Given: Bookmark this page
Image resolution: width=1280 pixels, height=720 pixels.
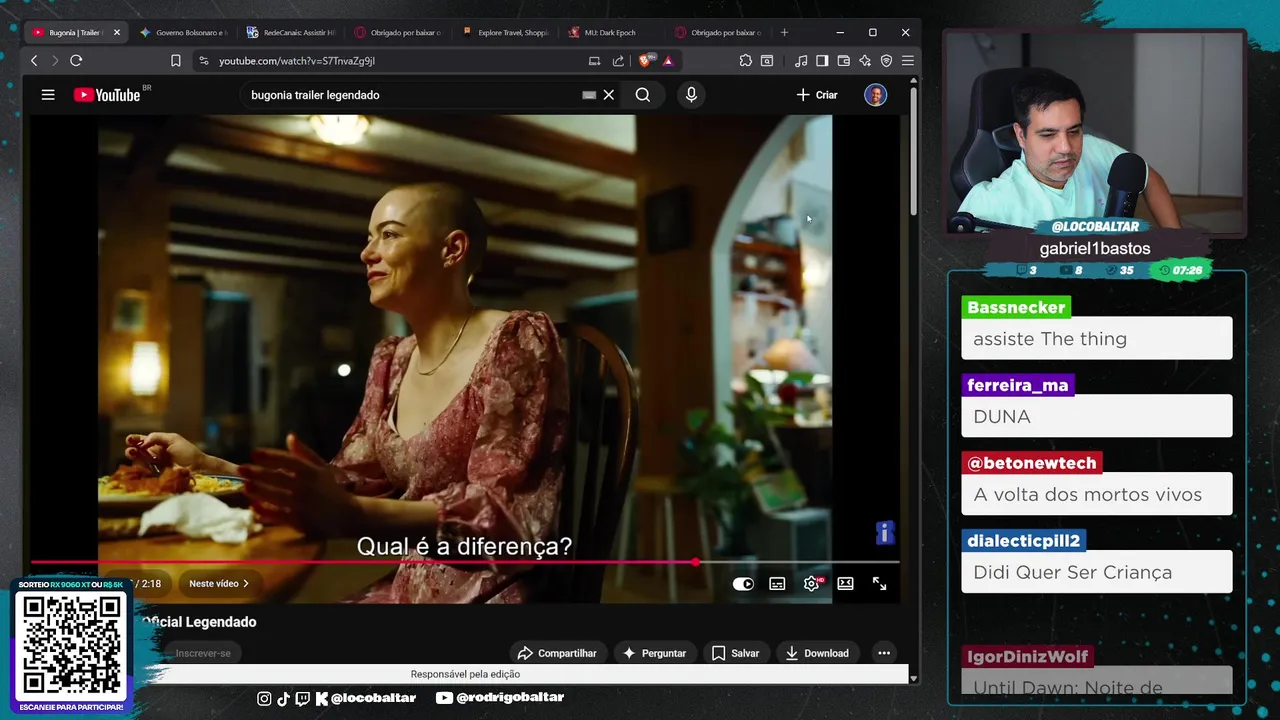Looking at the screenshot, I should (176, 61).
